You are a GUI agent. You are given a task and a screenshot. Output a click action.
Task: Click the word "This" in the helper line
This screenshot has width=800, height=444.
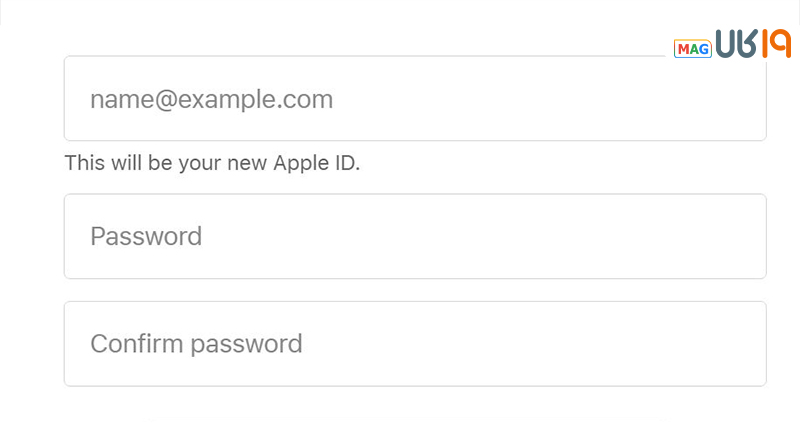[x=84, y=163]
